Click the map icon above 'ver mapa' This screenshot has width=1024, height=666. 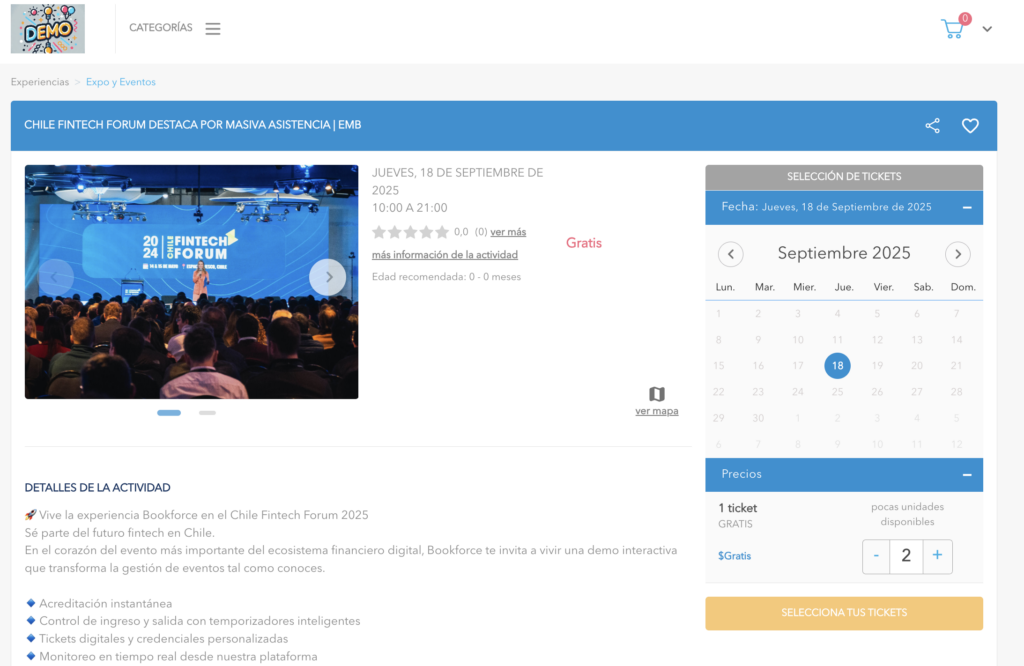(x=657, y=394)
